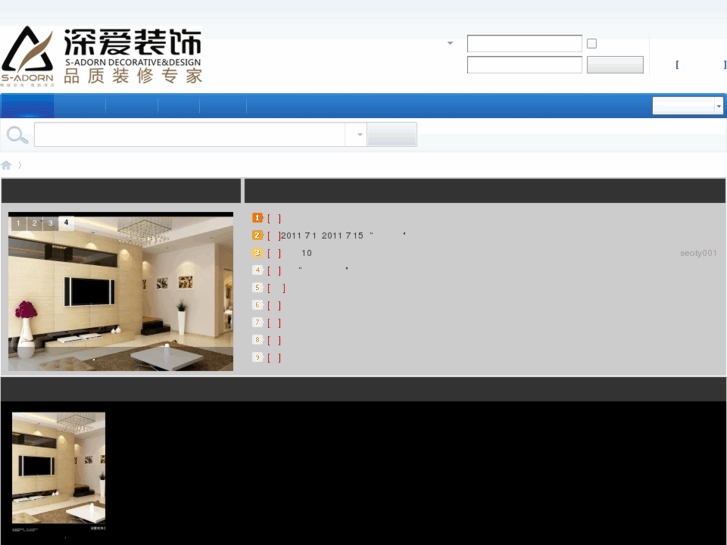Open the item with rank badge 3
The width and height of the screenshot is (727, 545).
[x=257, y=253]
